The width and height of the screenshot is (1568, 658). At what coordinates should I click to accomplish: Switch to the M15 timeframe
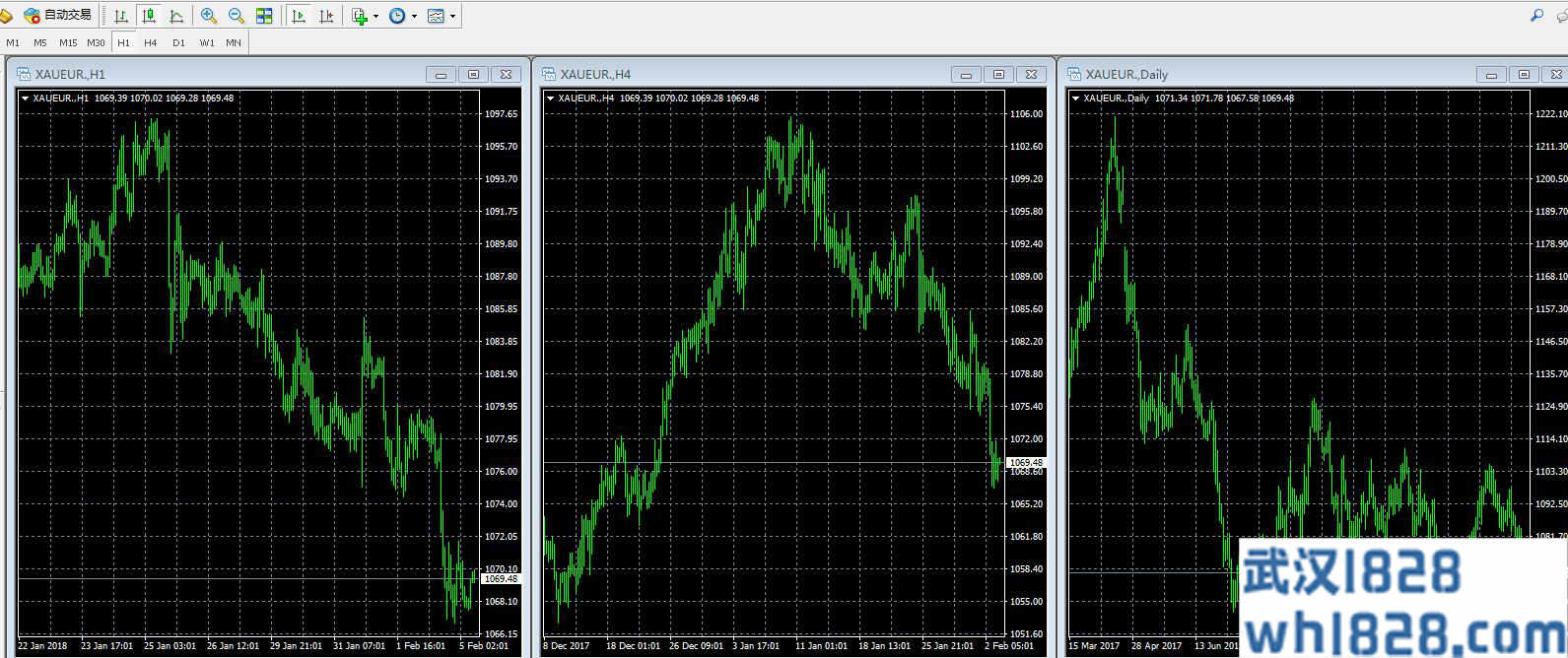click(68, 42)
